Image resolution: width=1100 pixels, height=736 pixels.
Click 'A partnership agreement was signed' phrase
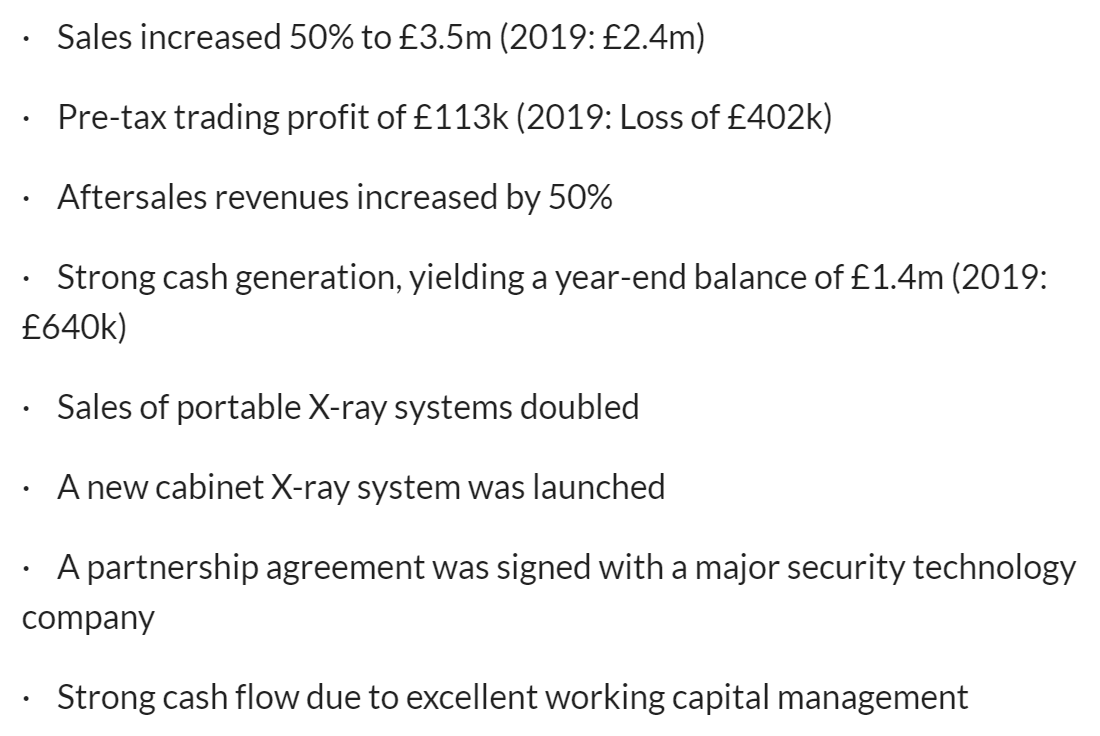pyautogui.click(x=324, y=568)
